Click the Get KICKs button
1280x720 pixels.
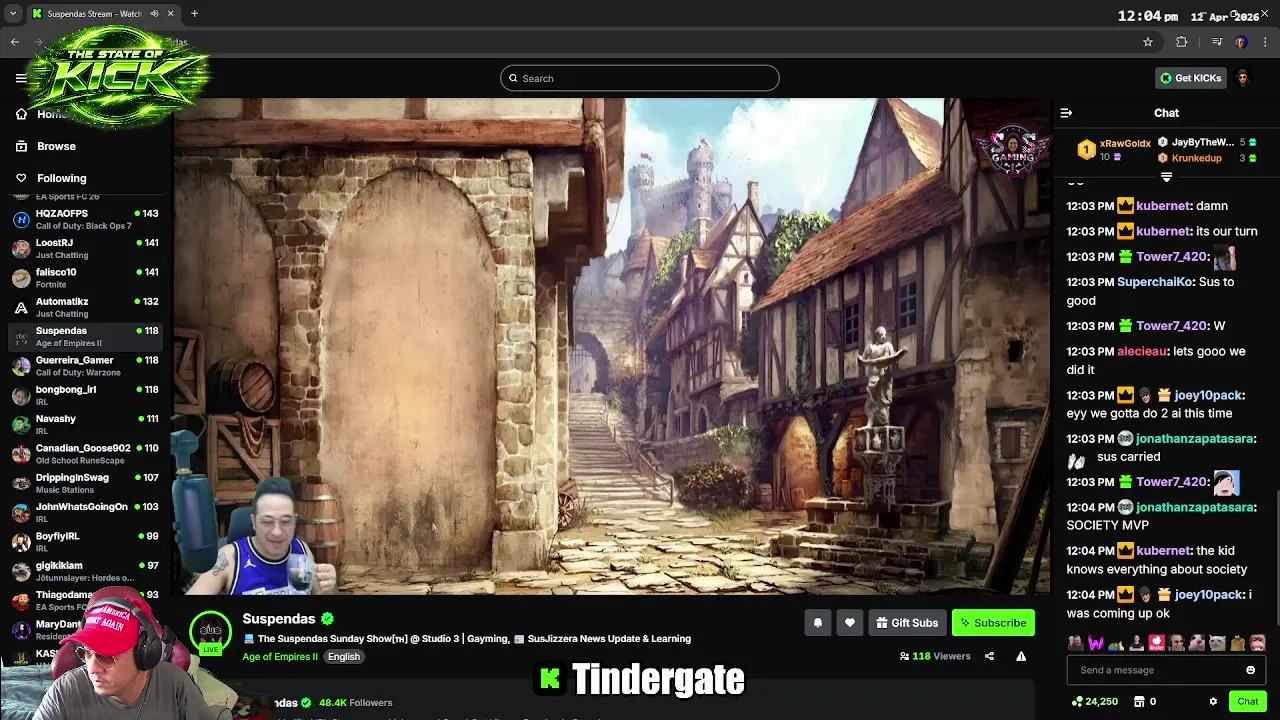click(x=1190, y=78)
